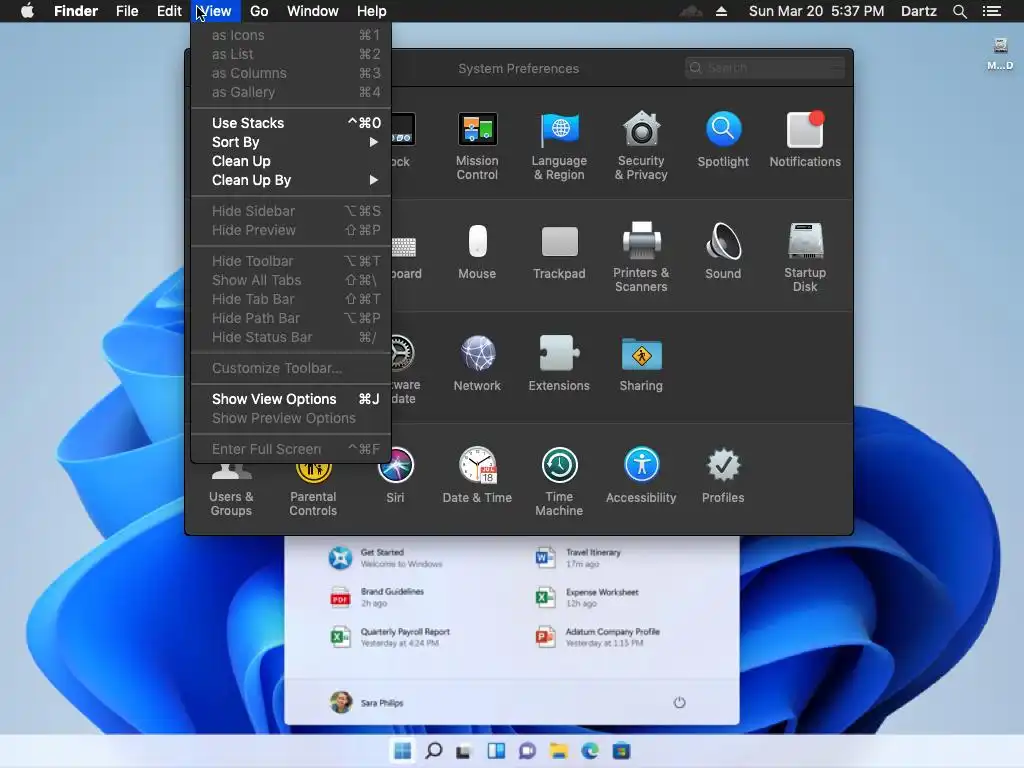This screenshot has height=768, width=1024.
Task: Click the System Preferences search field
Action: click(765, 68)
